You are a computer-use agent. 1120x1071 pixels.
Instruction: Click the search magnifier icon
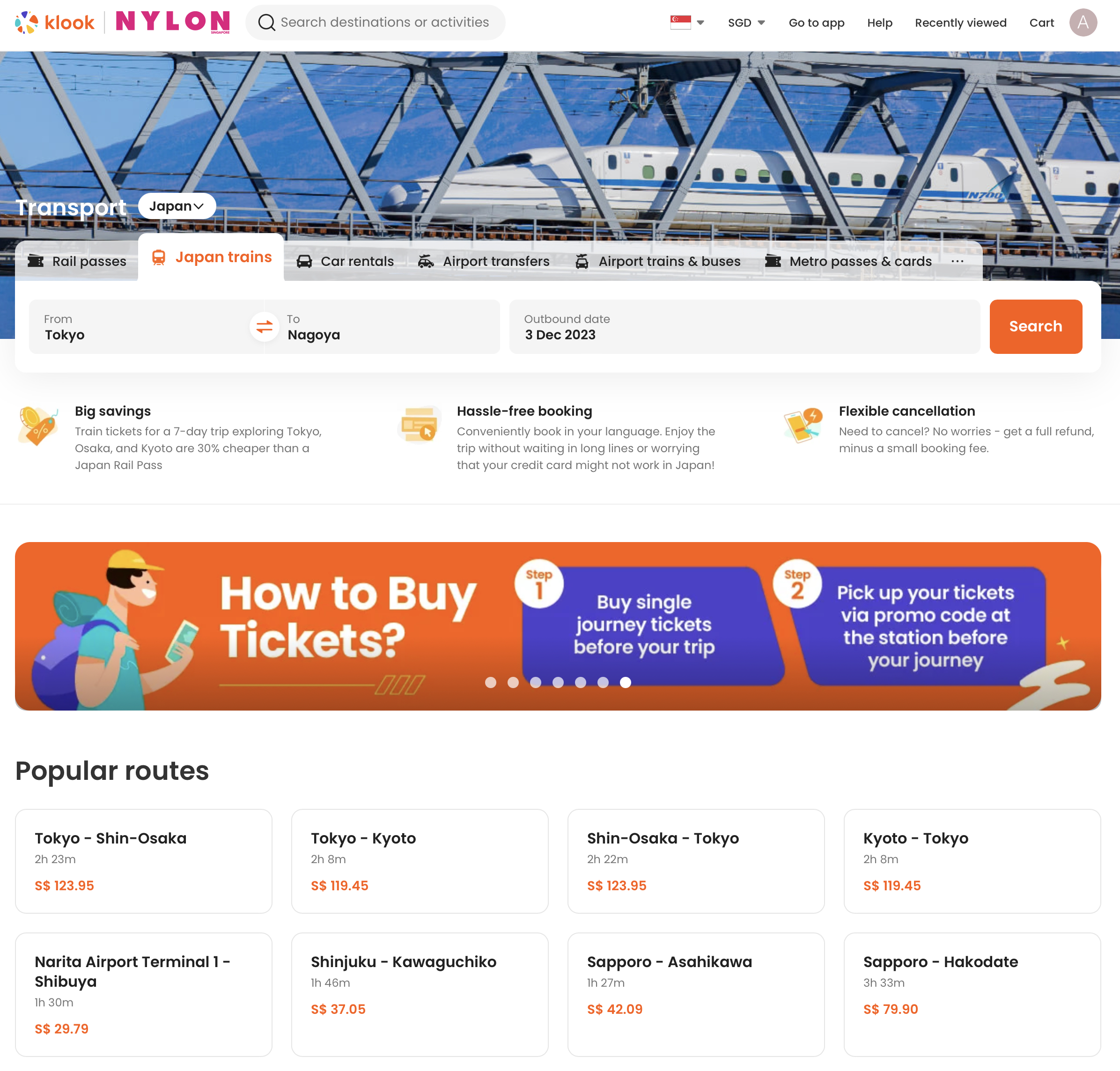pyautogui.click(x=266, y=23)
